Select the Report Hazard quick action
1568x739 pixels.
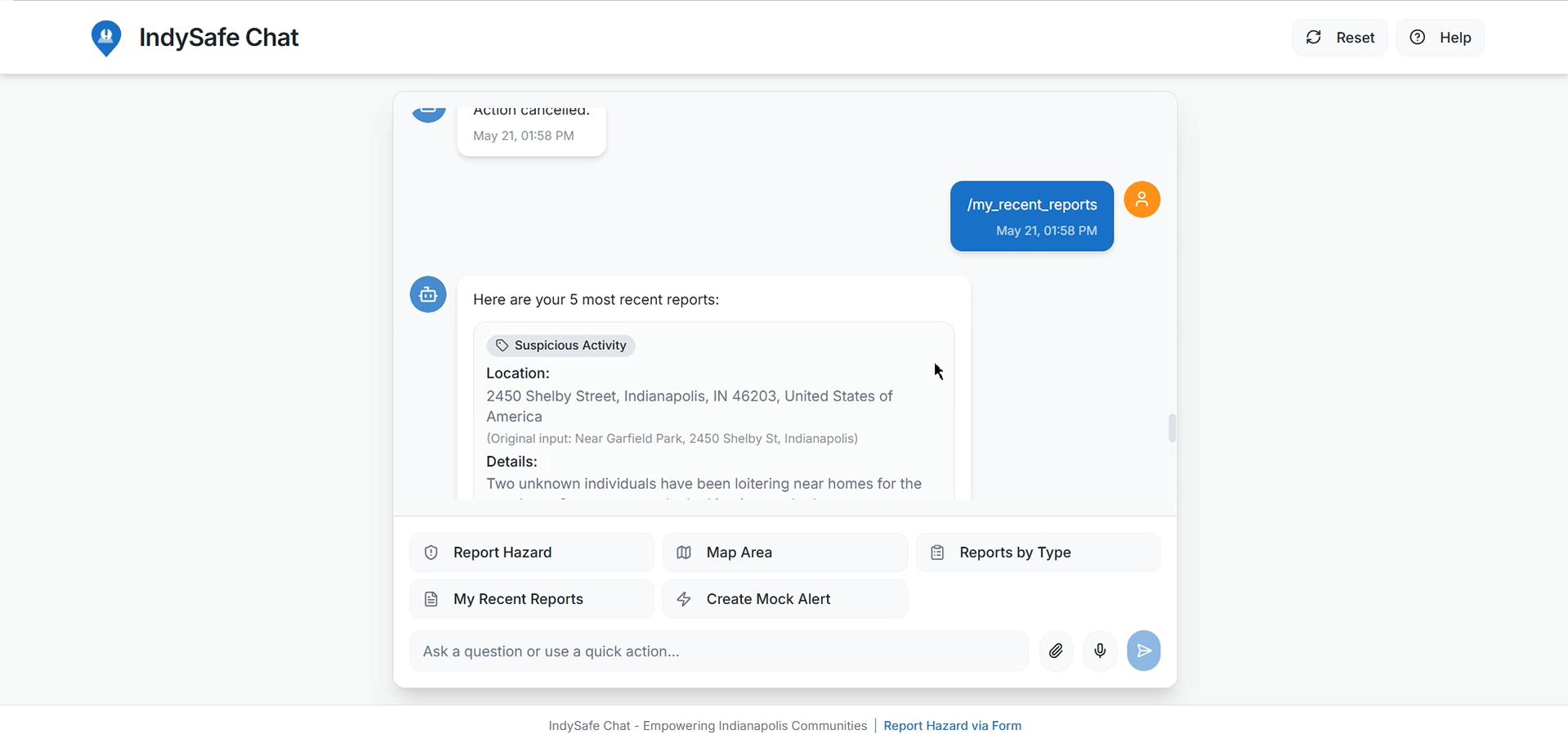532,553
